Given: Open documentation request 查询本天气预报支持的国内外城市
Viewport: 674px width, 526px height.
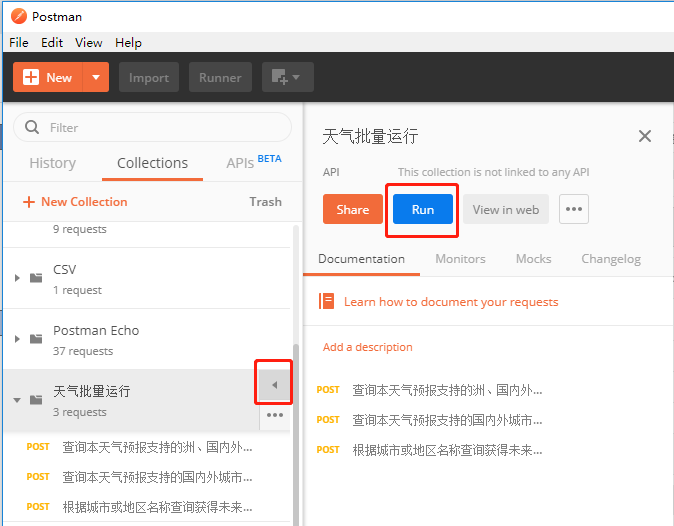Looking at the screenshot, I should click(x=430, y=420).
